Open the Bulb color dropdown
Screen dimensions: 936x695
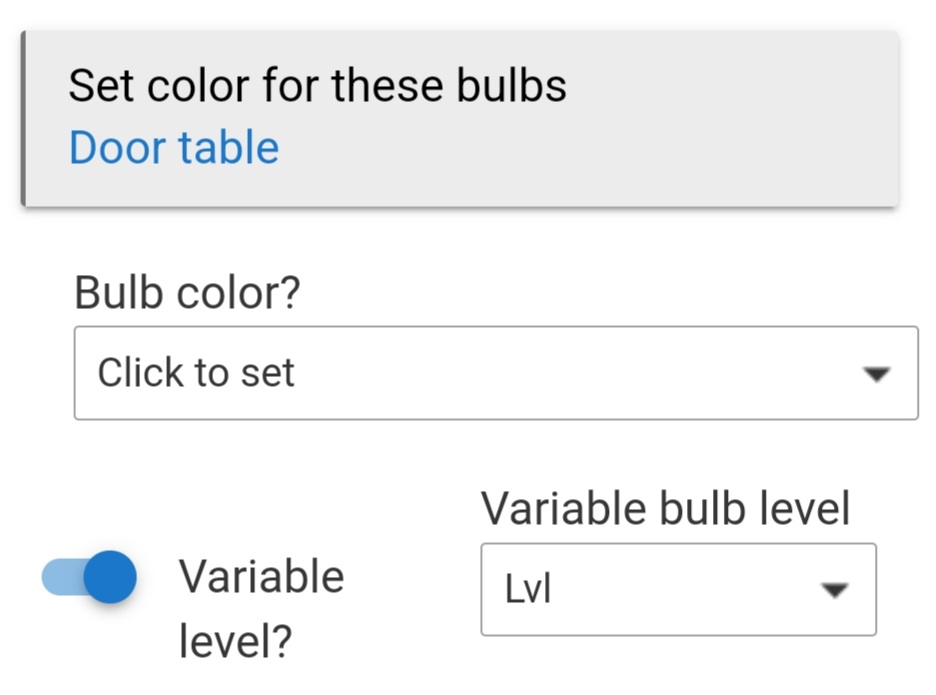(495, 372)
